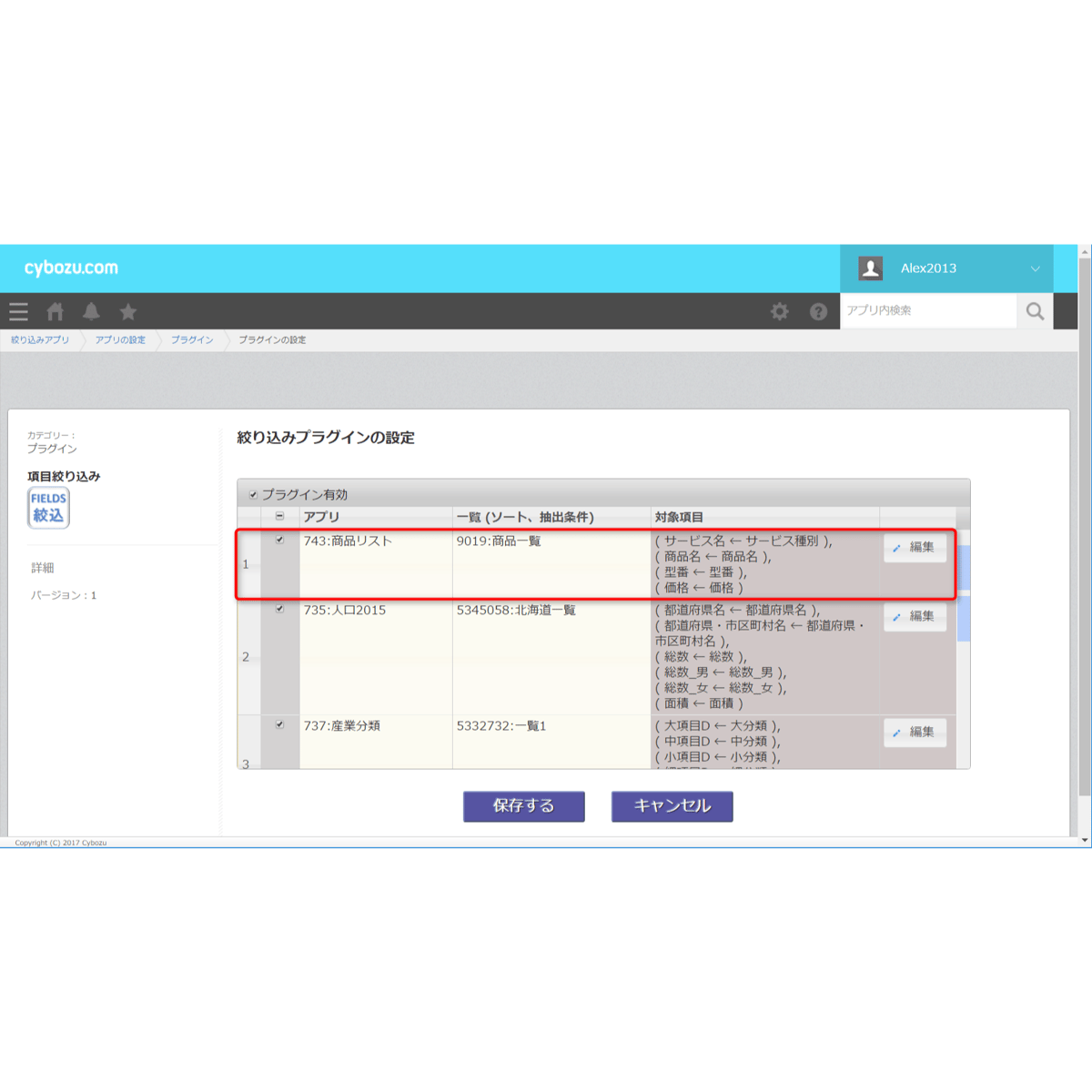Toggle the プラグイン有効 checkbox
1092x1092 pixels.
point(253,495)
